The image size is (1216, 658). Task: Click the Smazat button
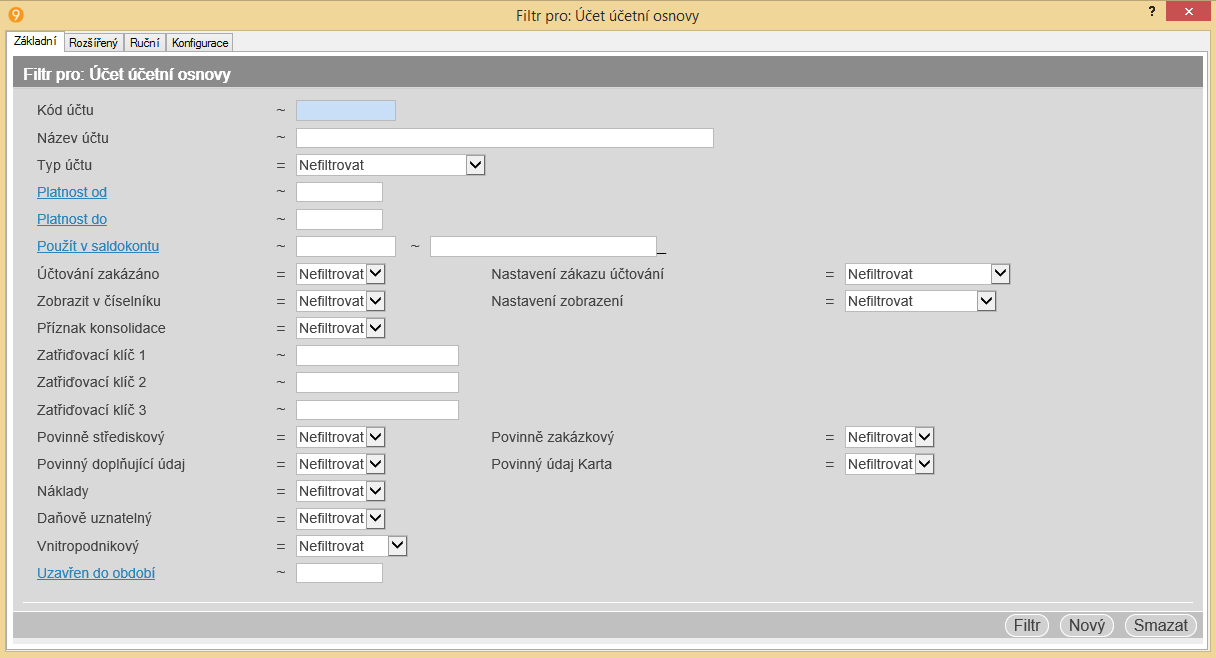(1161, 625)
